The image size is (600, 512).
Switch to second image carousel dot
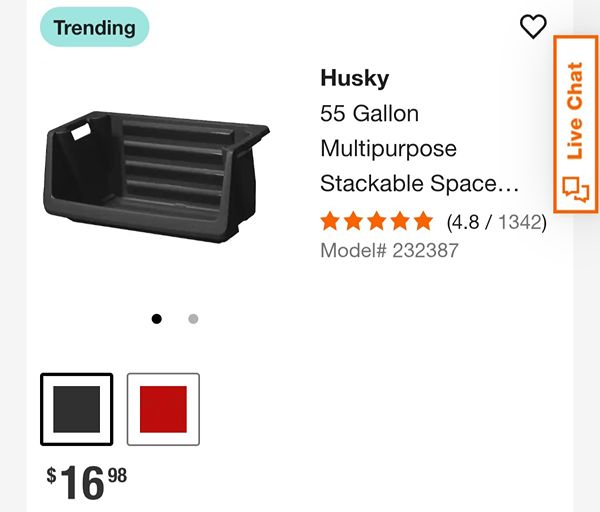click(x=193, y=319)
